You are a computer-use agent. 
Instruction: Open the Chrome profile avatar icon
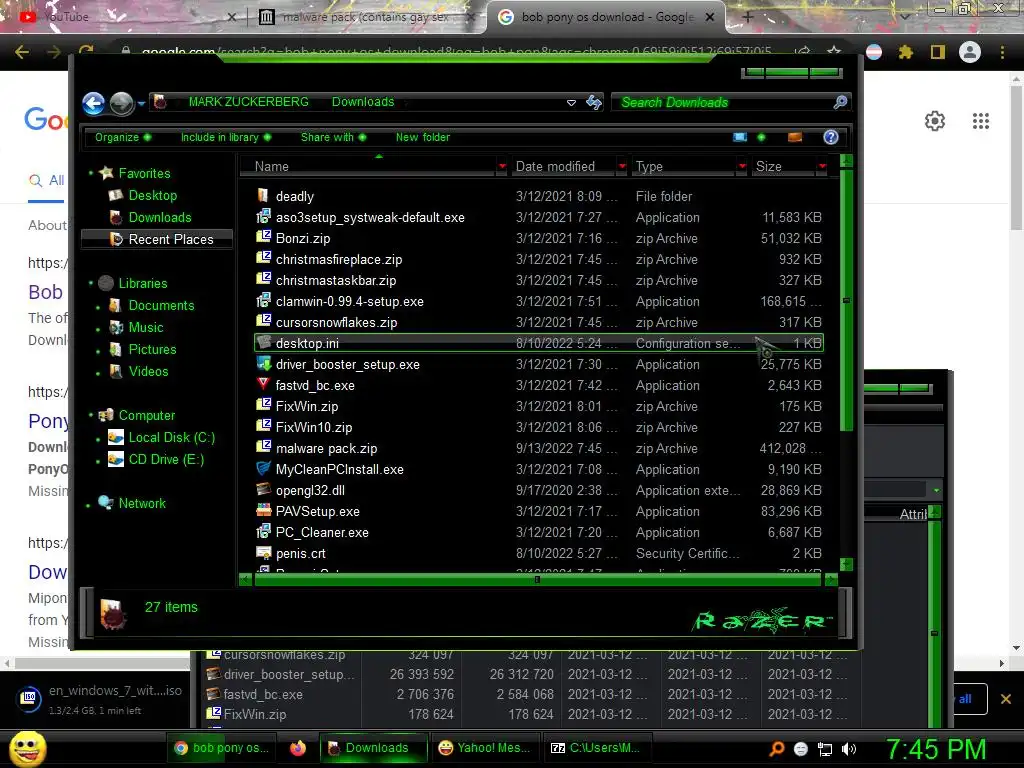(970, 52)
